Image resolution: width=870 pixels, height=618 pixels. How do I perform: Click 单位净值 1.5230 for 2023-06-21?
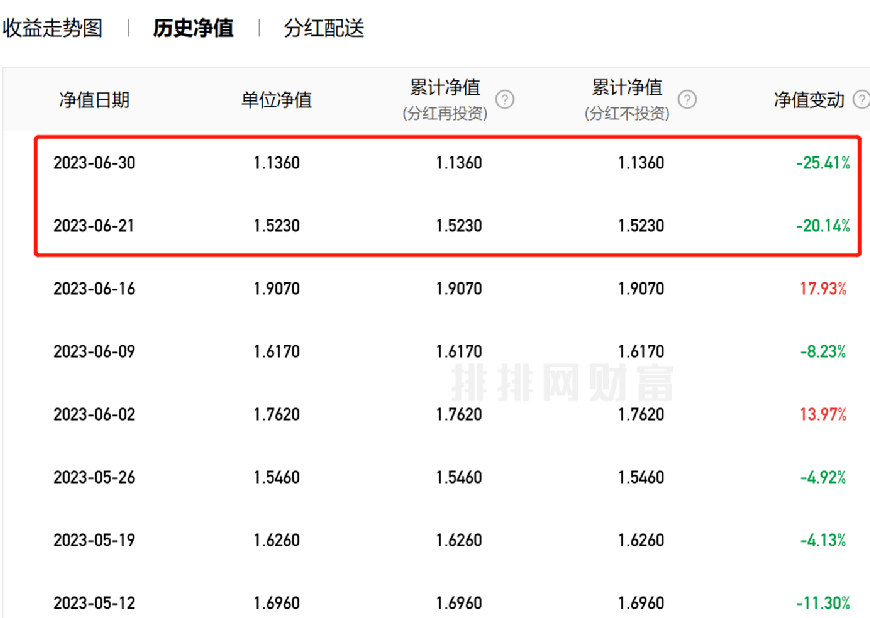click(x=276, y=226)
